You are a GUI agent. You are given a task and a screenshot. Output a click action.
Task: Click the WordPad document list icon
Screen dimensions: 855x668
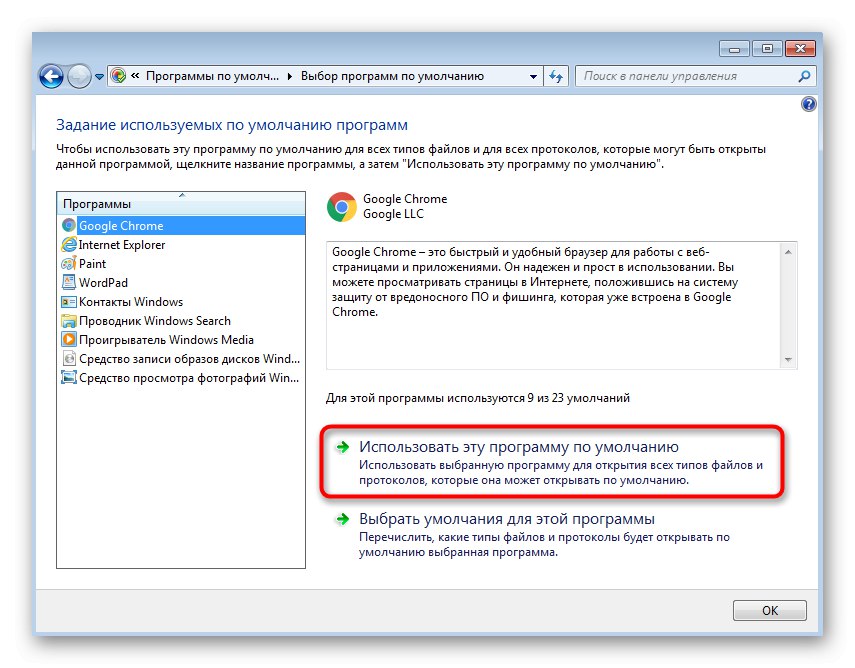tap(69, 282)
